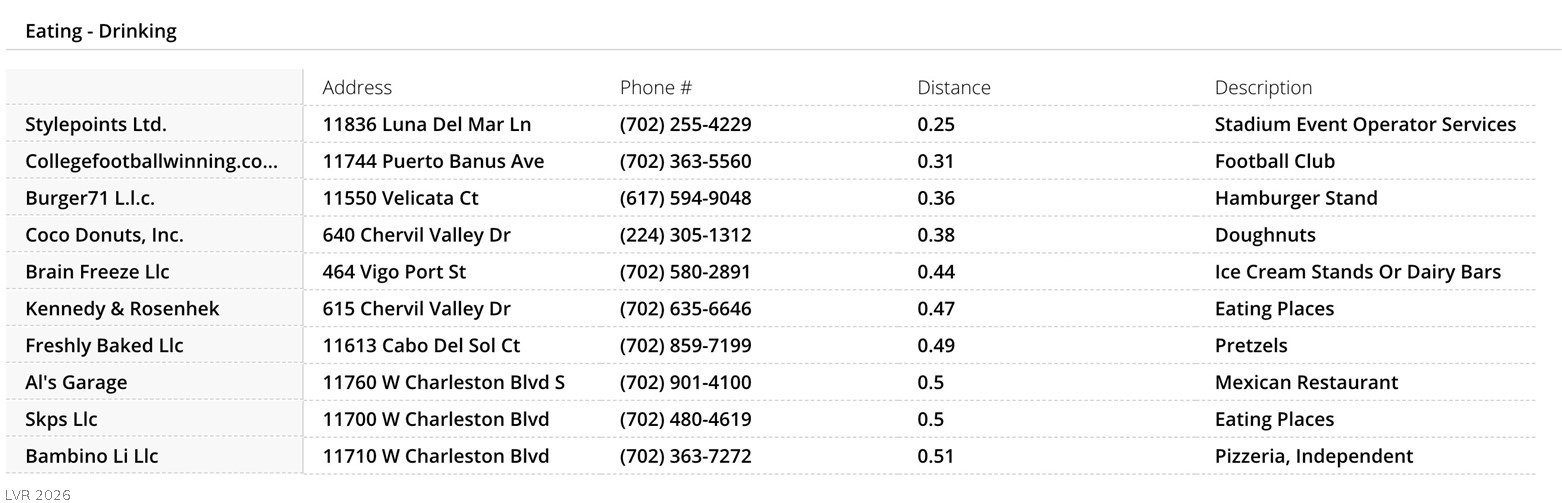The width and height of the screenshot is (1562, 503).
Task: Click the Mexican Restaurant description cell
Action: 1306,383
